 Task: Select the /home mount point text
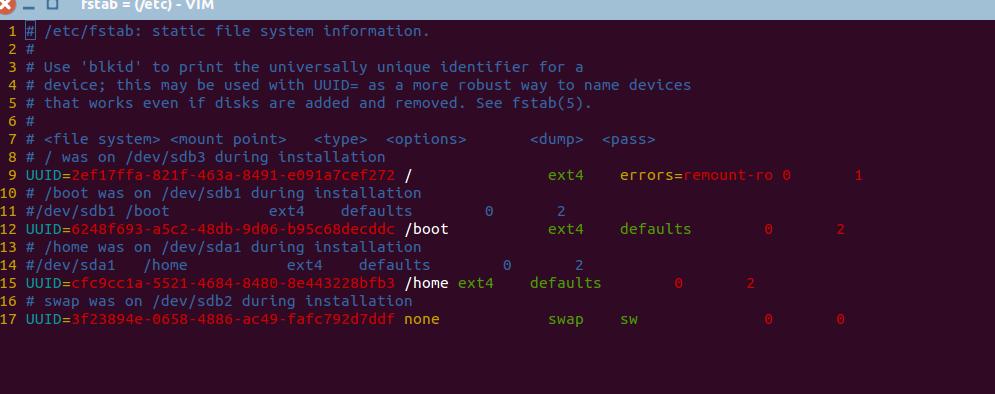(x=426, y=283)
